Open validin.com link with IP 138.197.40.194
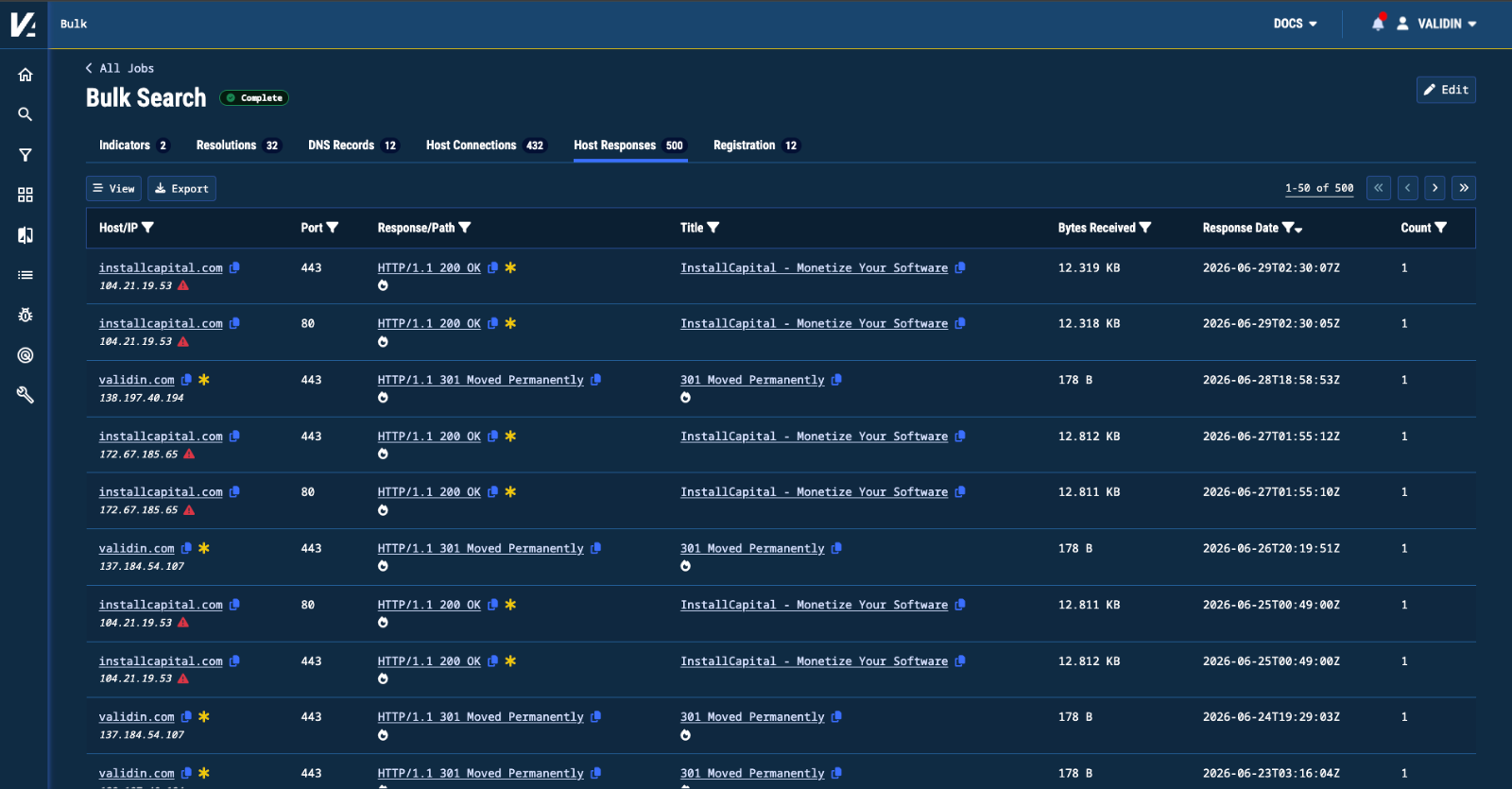The image size is (1512, 789). pyautogui.click(x=137, y=380)
